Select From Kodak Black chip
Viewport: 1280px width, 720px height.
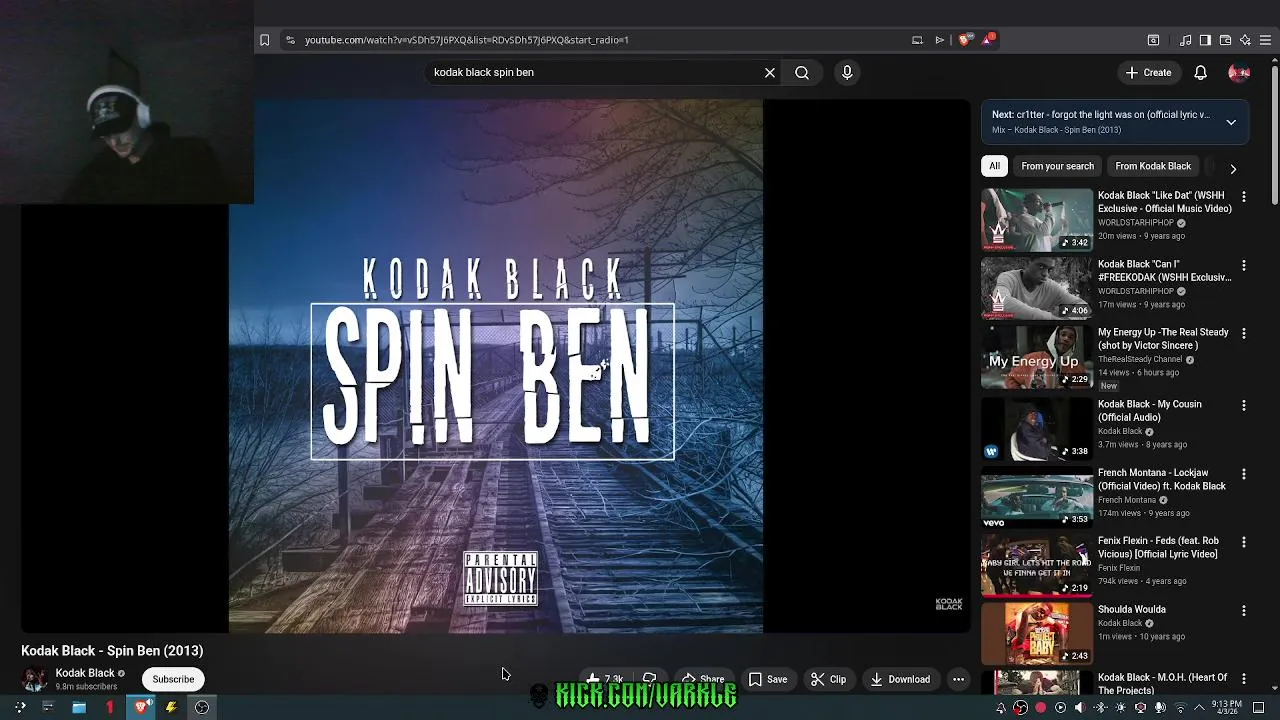coord(1153,166)
